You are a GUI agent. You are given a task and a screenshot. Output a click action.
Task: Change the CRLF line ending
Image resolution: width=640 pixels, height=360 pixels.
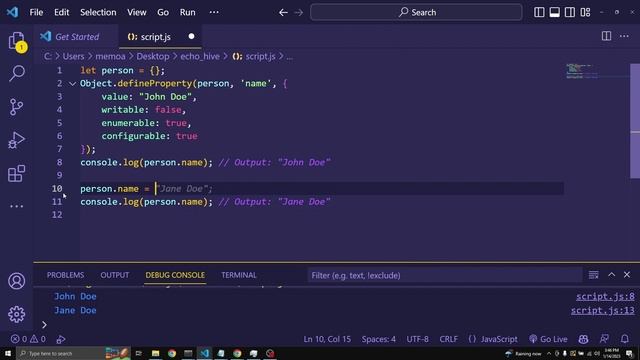pyautogui.click(x=448, y=339)
